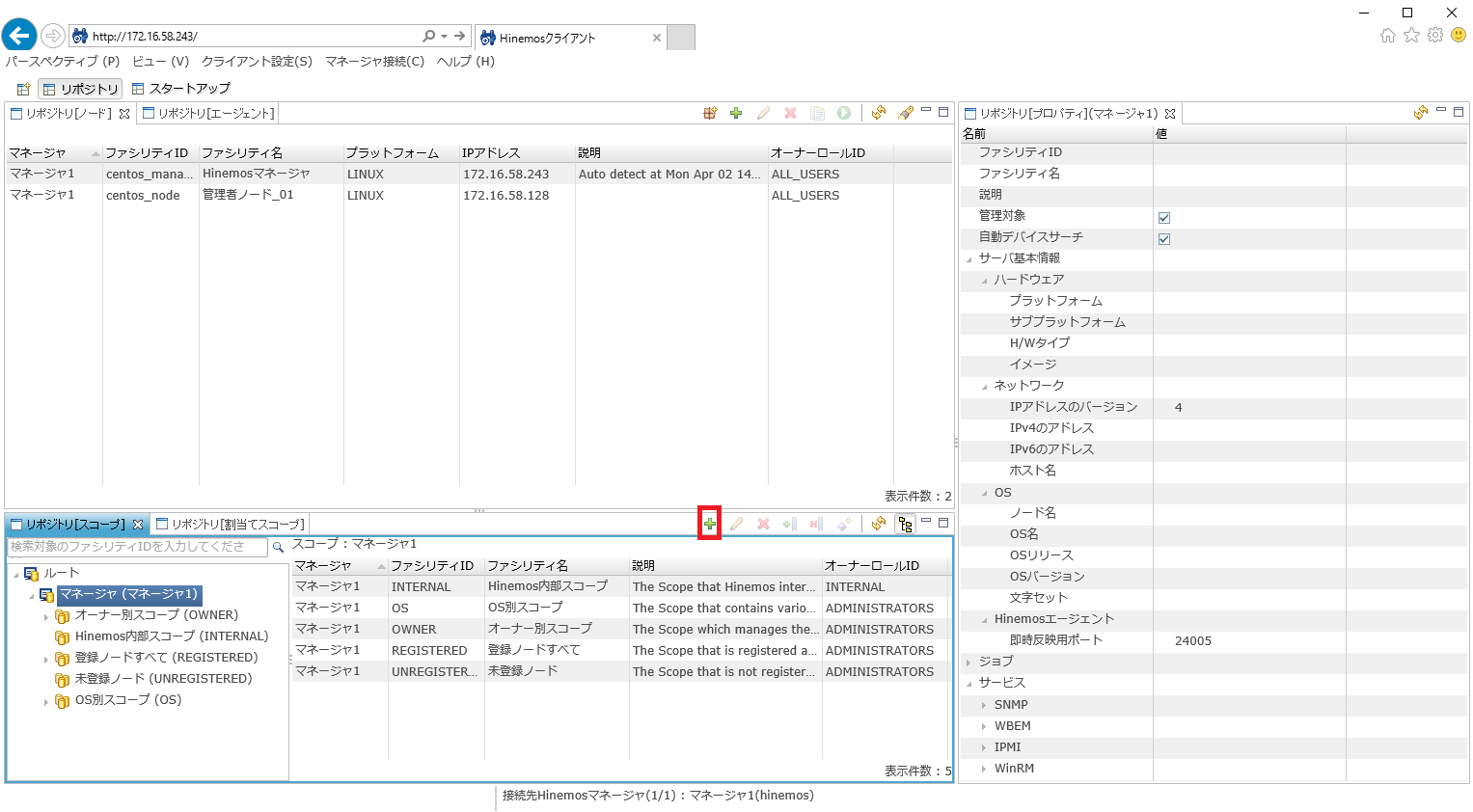Switch to the リポジトリ[割当てスコープ] tab
1473x812 pixels.
coord(231,525)
